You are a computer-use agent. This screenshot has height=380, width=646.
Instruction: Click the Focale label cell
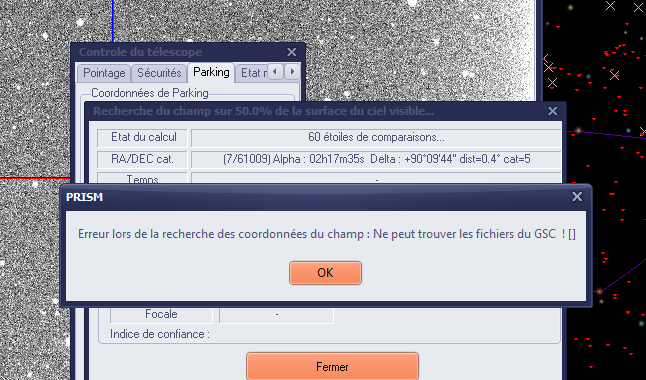(x=161, y=314)
